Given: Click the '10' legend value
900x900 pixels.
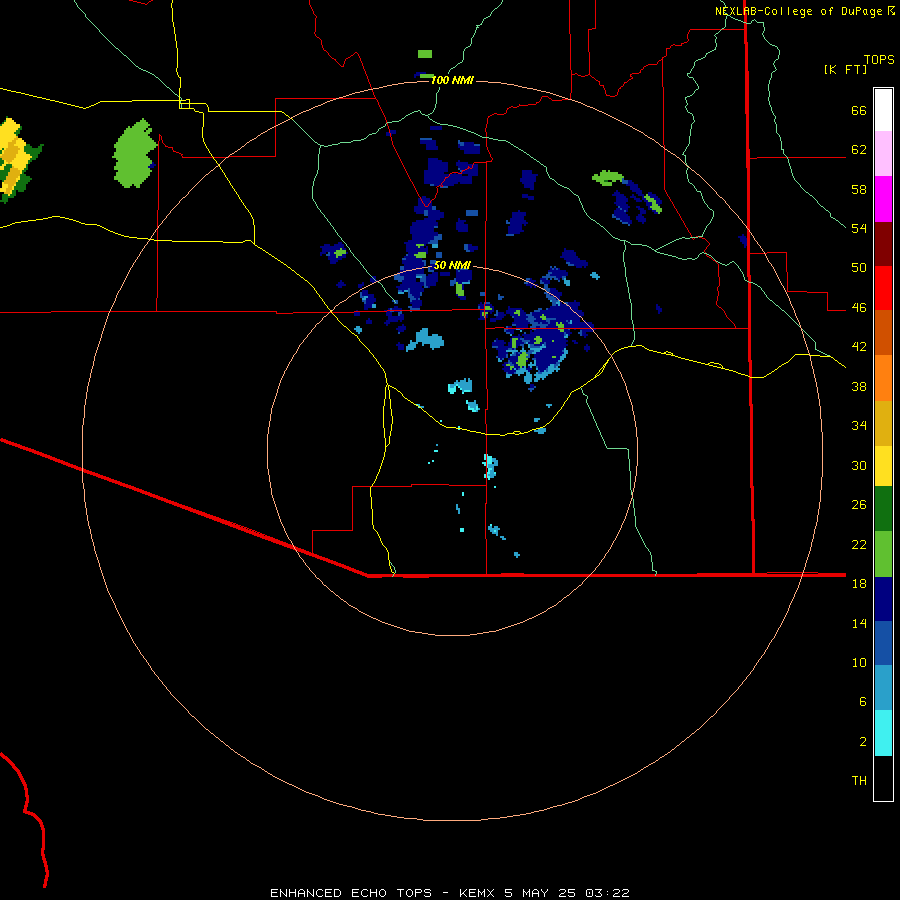Looking at the screenshot, I should pyautogui.click(x=859, y=662).
